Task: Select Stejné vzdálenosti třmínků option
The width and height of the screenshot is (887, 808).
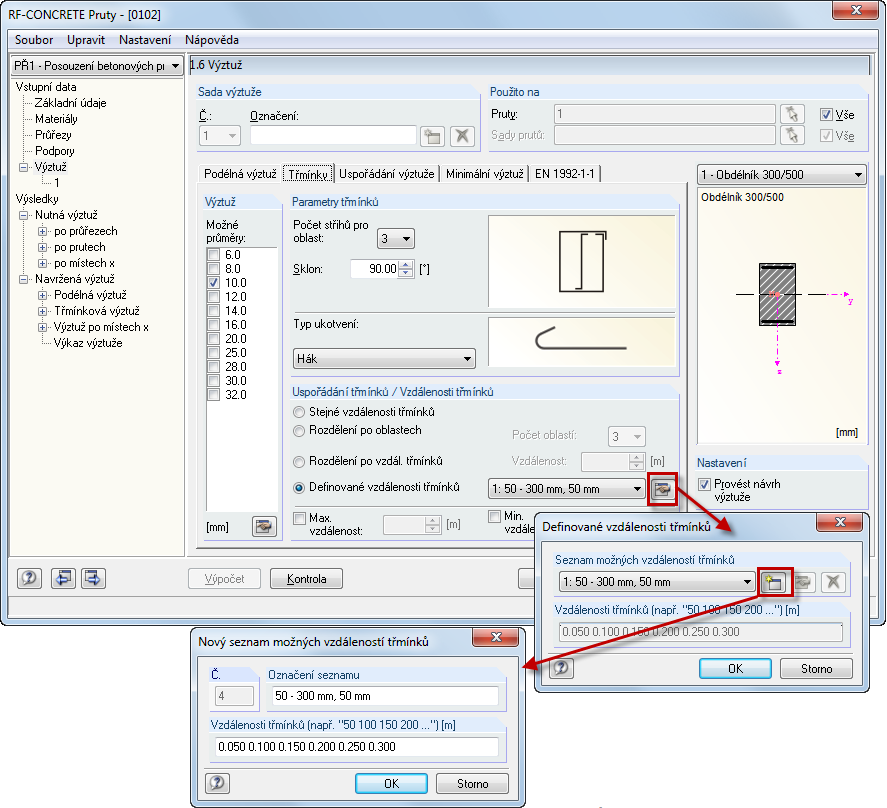Action: [x=299, y=412]
